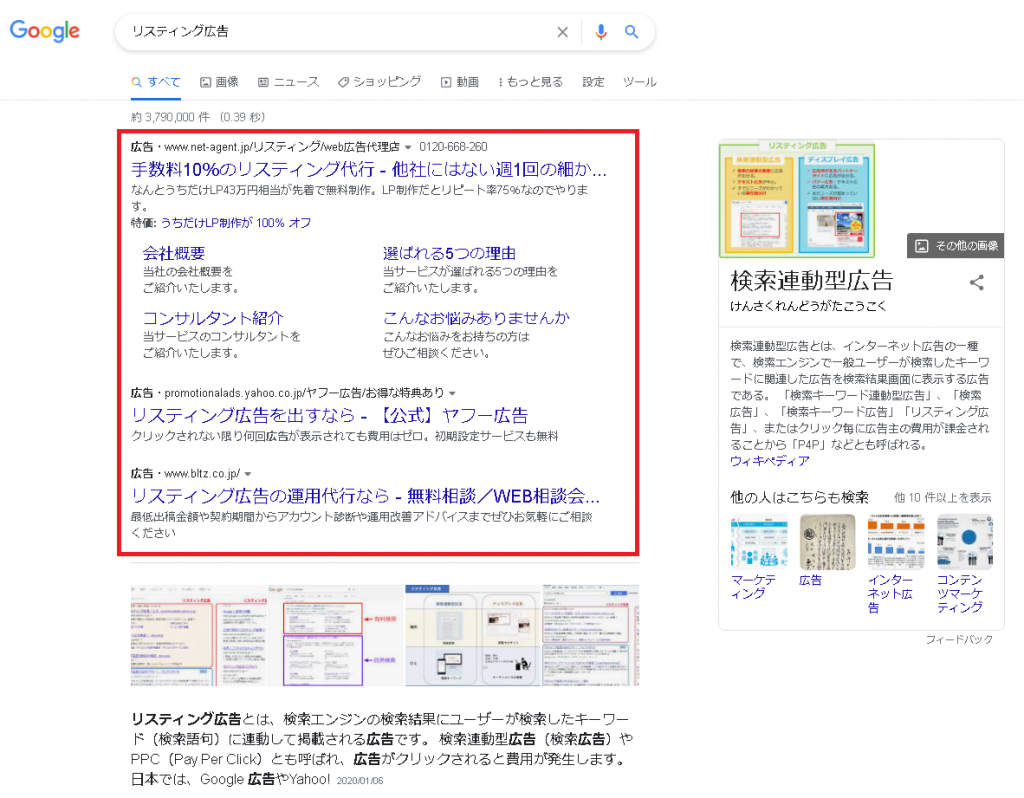Open the こんなお悩みありませんか sitelink
The height and width of the screenshot is (798, 1024).
click(476, 318)
